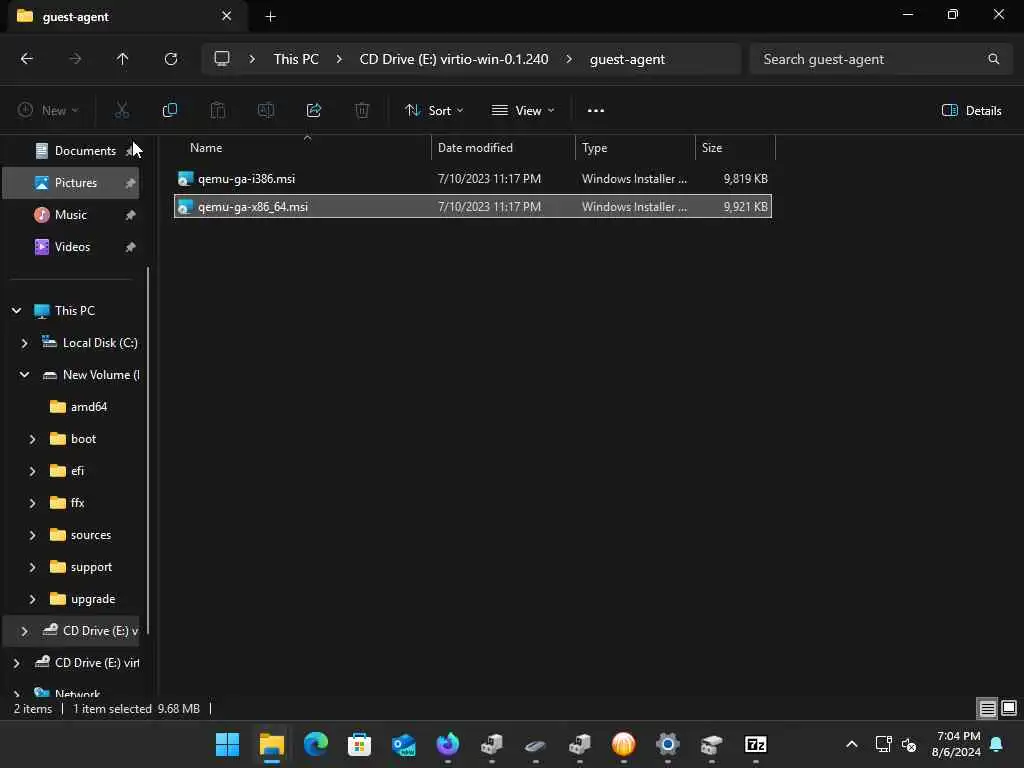Select file qemu-ga-i386.msi
This screenshot has height=768, width=1024.
473,178
